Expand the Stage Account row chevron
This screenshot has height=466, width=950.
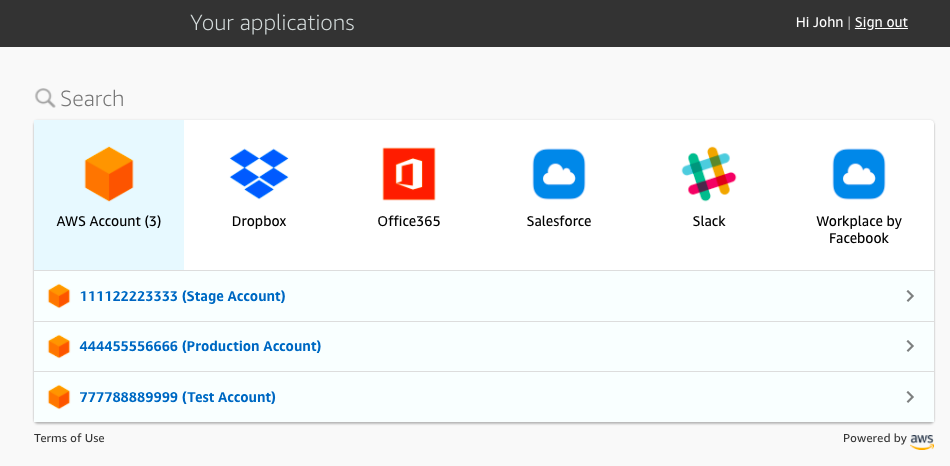click(x=909, y=296)
